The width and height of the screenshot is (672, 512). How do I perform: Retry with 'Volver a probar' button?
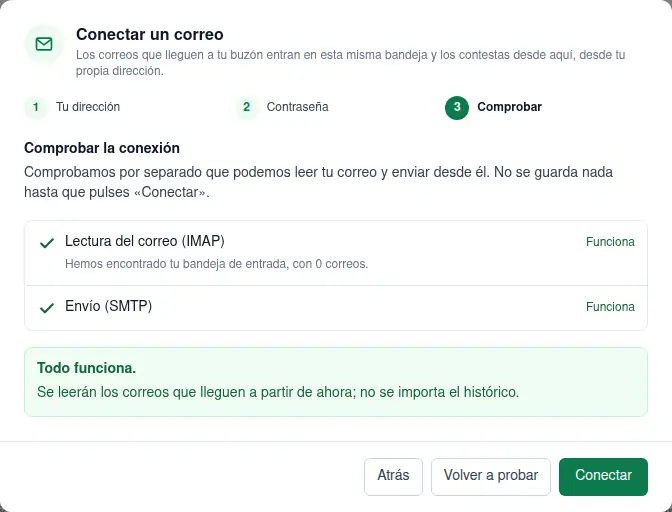[491, 476]
